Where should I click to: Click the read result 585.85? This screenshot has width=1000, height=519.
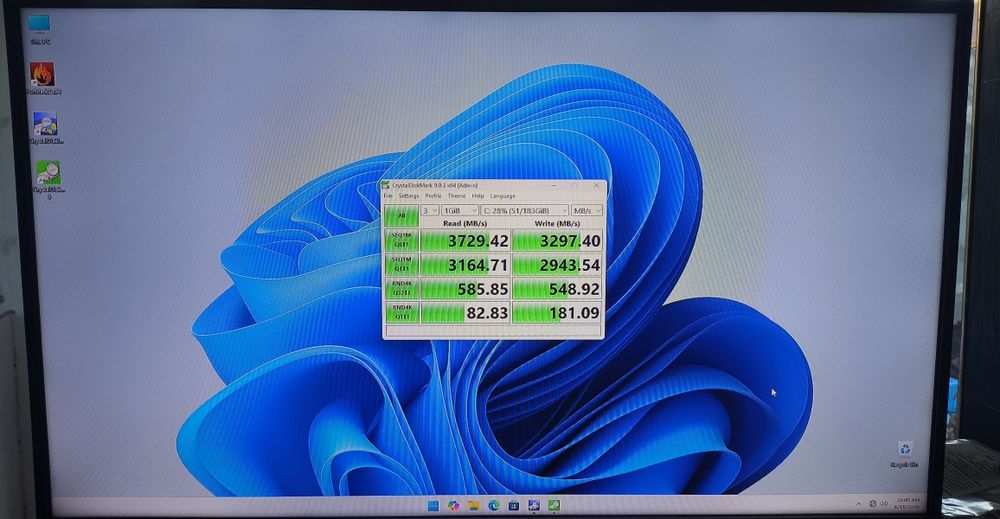(x=465, y=289)
